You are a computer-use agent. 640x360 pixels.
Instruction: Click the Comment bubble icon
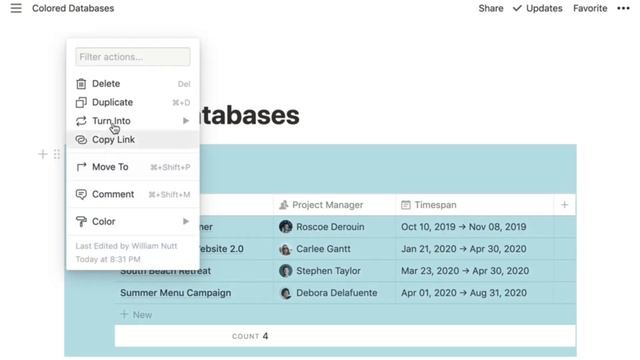81,194
